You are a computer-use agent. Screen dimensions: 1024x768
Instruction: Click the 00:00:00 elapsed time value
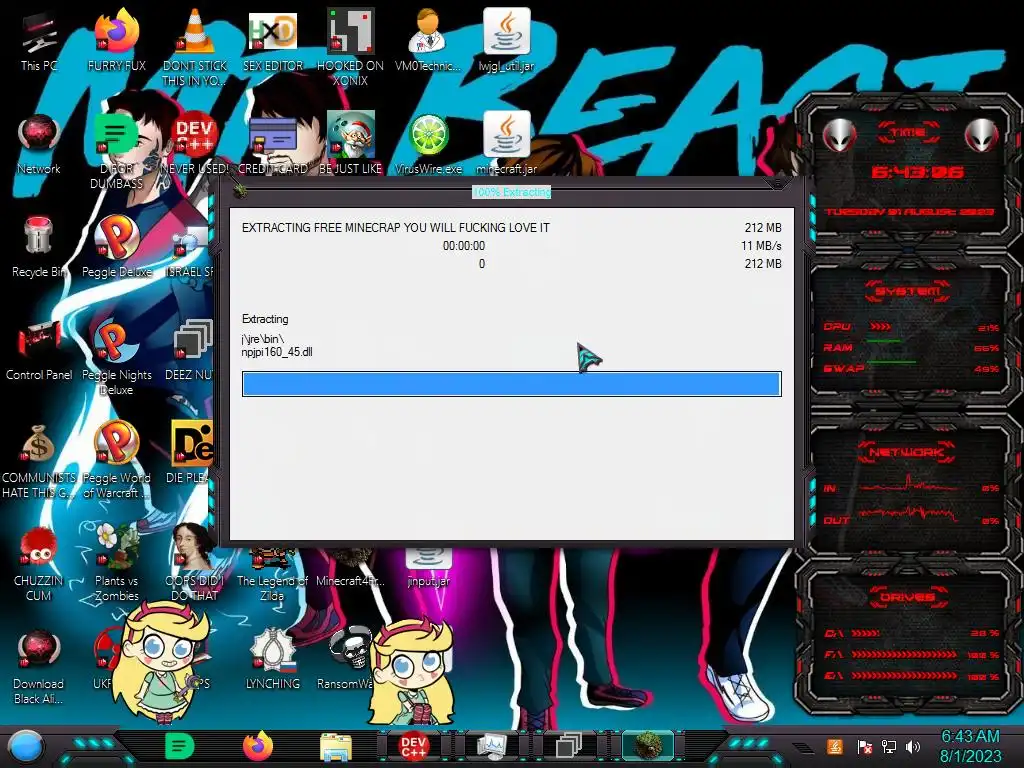464,246
